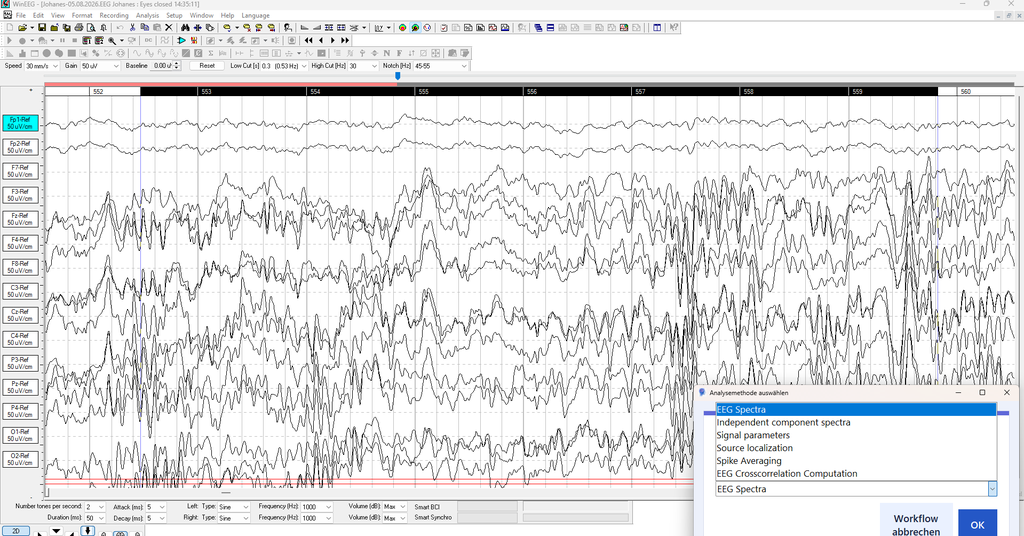Open the Number tones per second dropdown
1024x536 pixels.
(x=101, y=507)
